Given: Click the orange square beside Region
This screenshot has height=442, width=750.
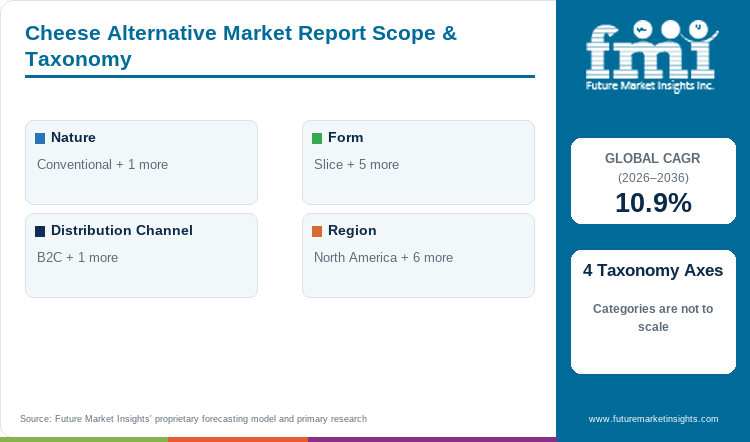Looking at the screenshot, I should tap(317, 232).
